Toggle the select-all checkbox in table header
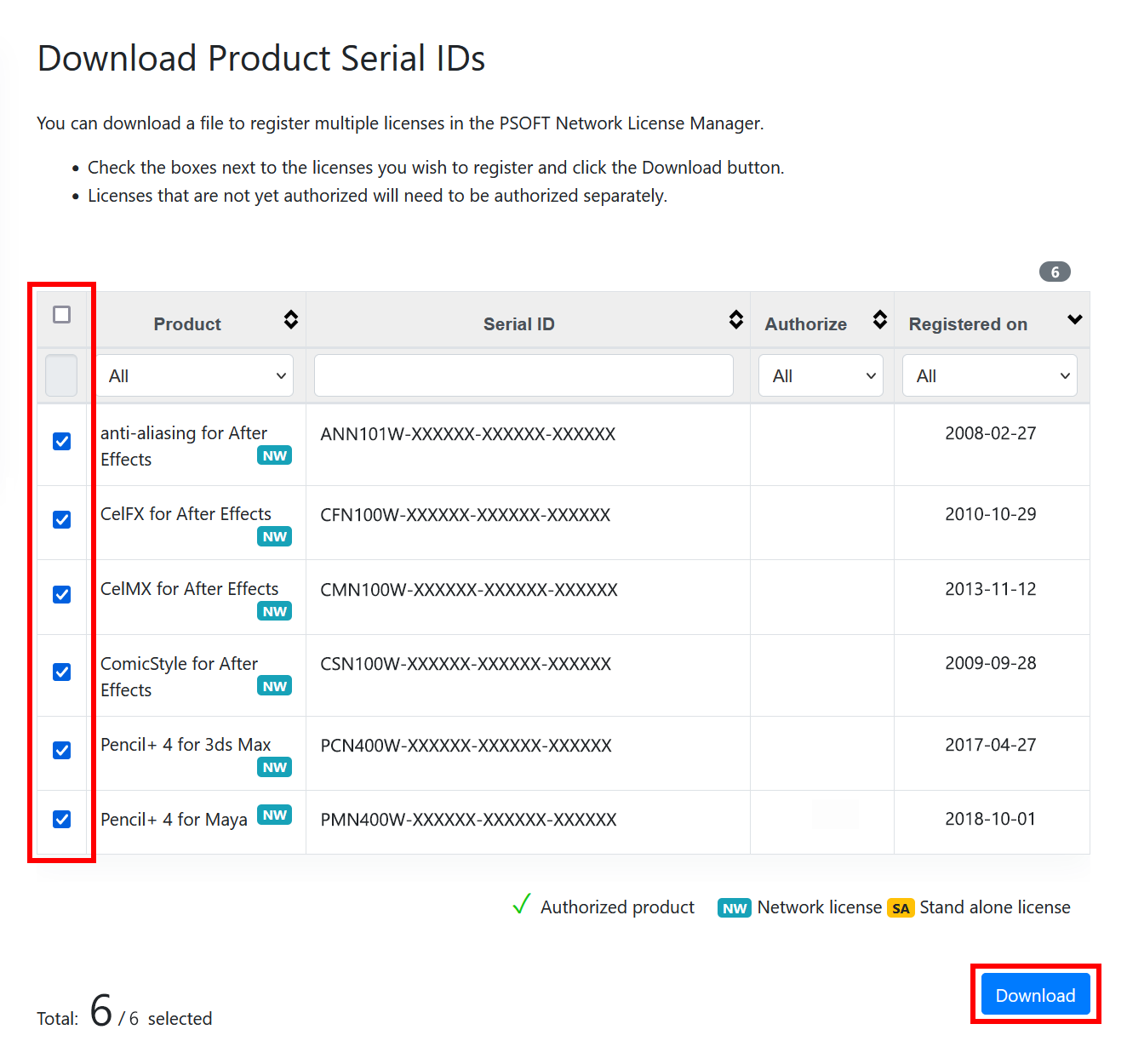The height and width of the screenshot is (1064, 1127). [62, 315]
